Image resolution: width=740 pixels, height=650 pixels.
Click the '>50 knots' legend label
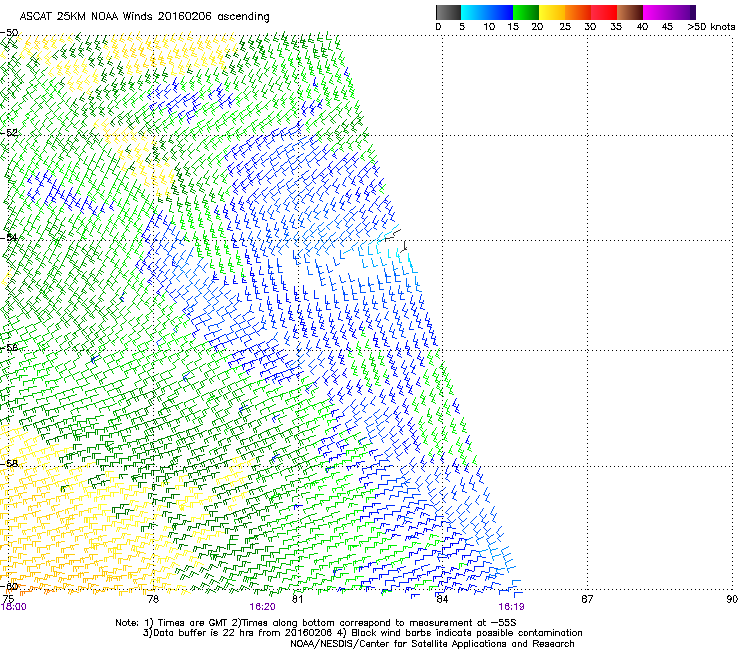click(711, 27)
